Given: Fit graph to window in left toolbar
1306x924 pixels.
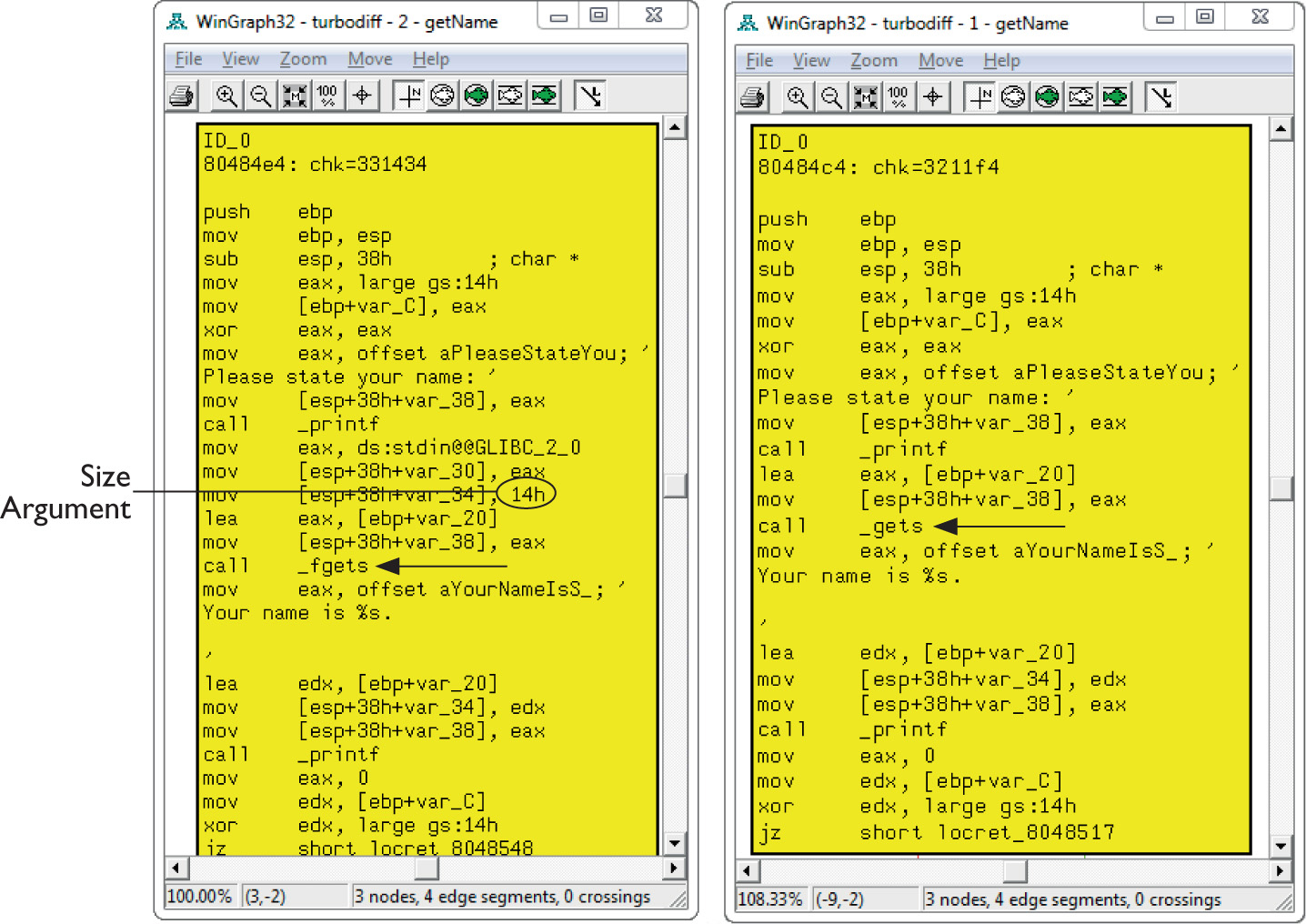Looking at the screenshot, I should pos(295,95).
